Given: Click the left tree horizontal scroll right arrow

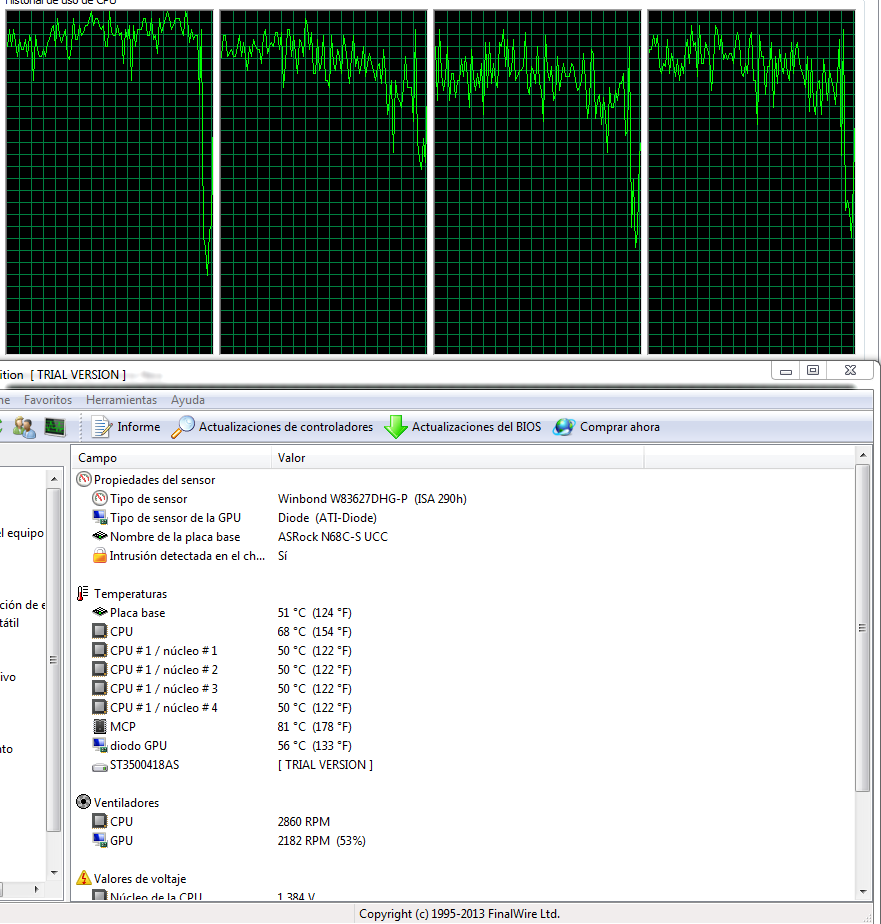Looking at the screenshot, I should point(37,889).
